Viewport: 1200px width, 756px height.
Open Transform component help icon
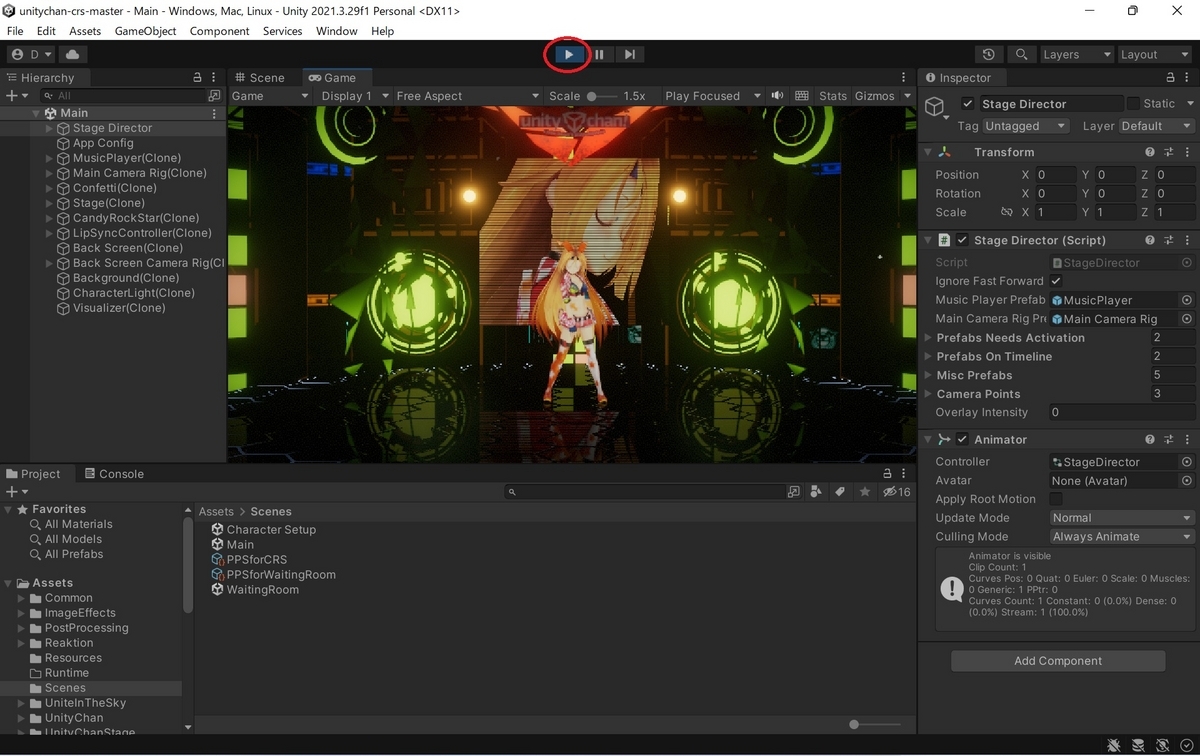tap(1150, 152)
